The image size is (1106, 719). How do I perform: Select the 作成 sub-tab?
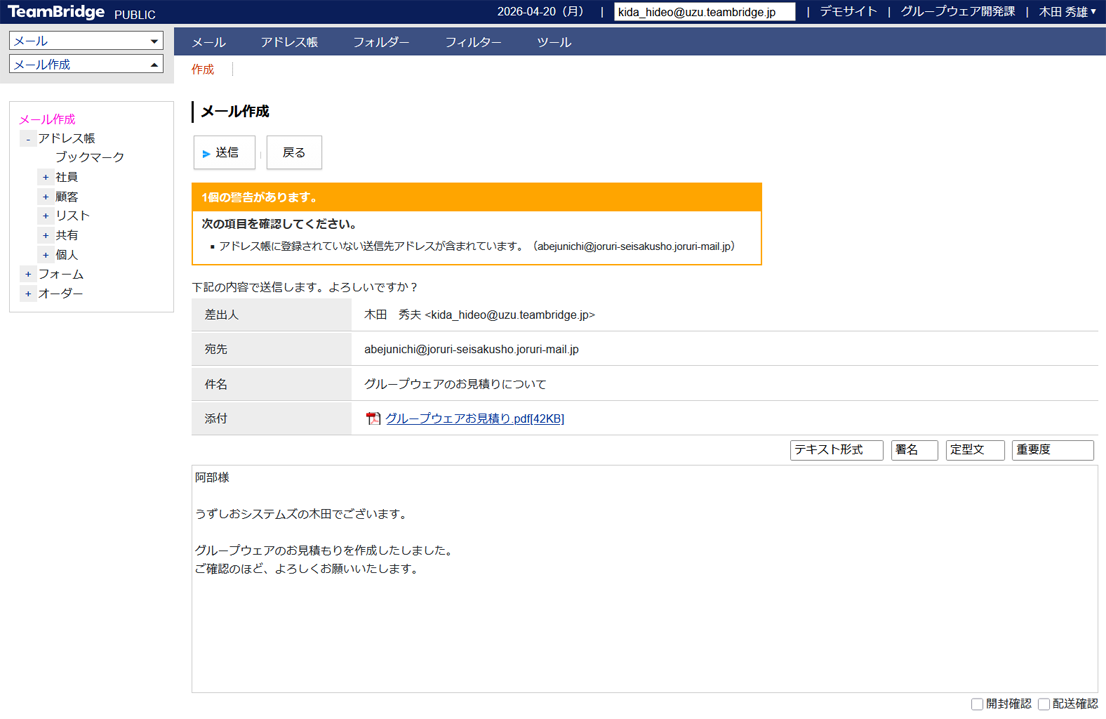point(202,69)
